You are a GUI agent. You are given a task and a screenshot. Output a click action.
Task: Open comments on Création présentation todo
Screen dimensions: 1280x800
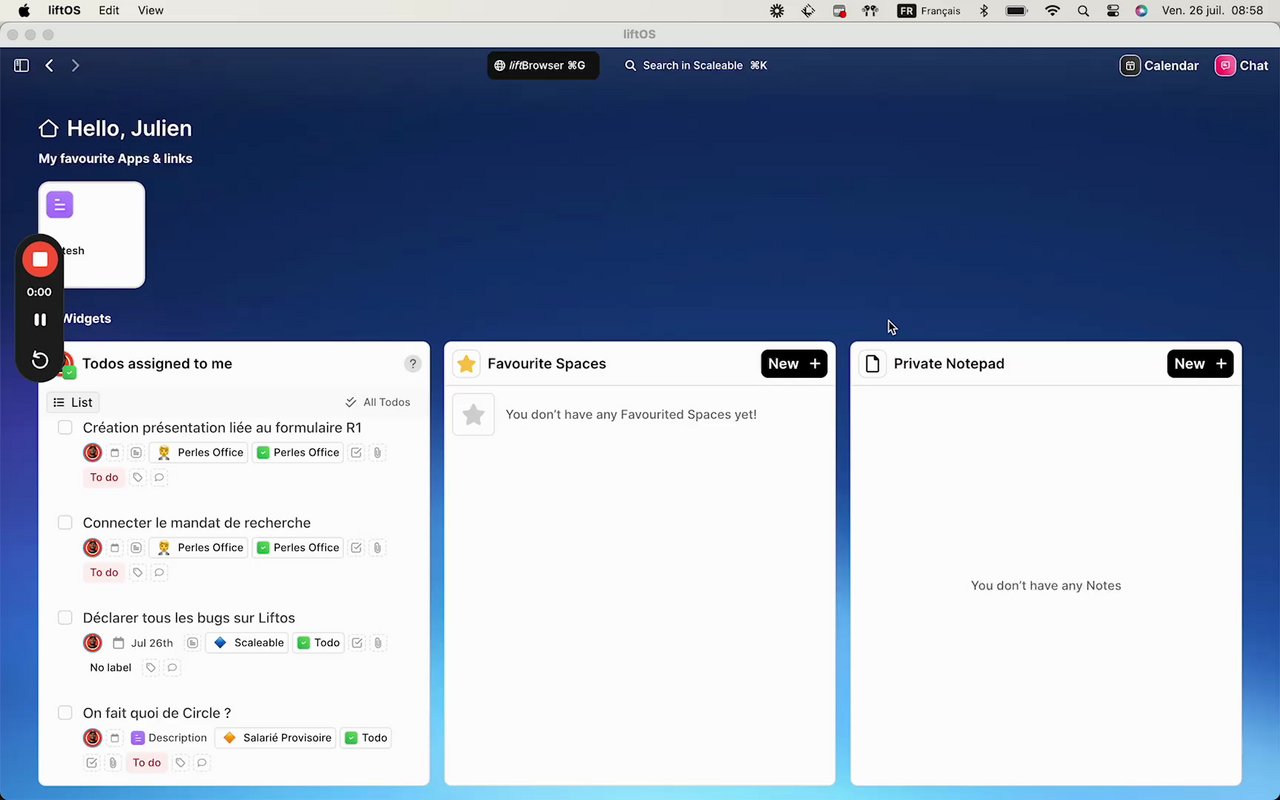[159, 478]
